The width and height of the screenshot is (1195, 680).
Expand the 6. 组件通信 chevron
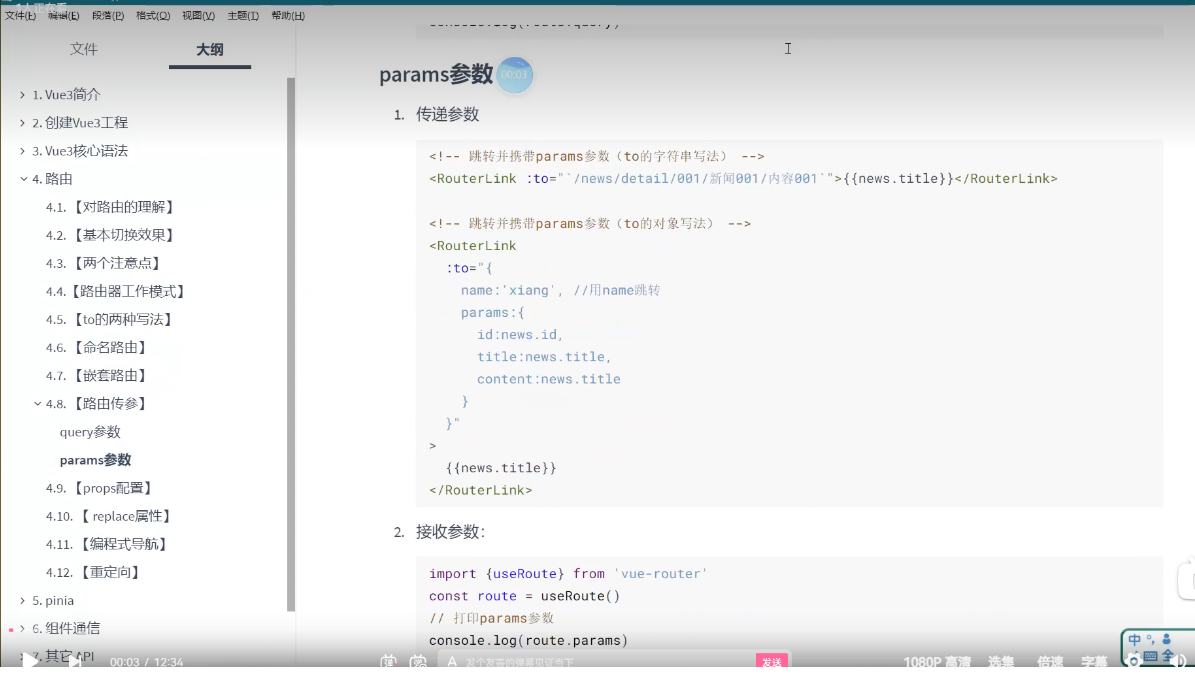(22, 629)
